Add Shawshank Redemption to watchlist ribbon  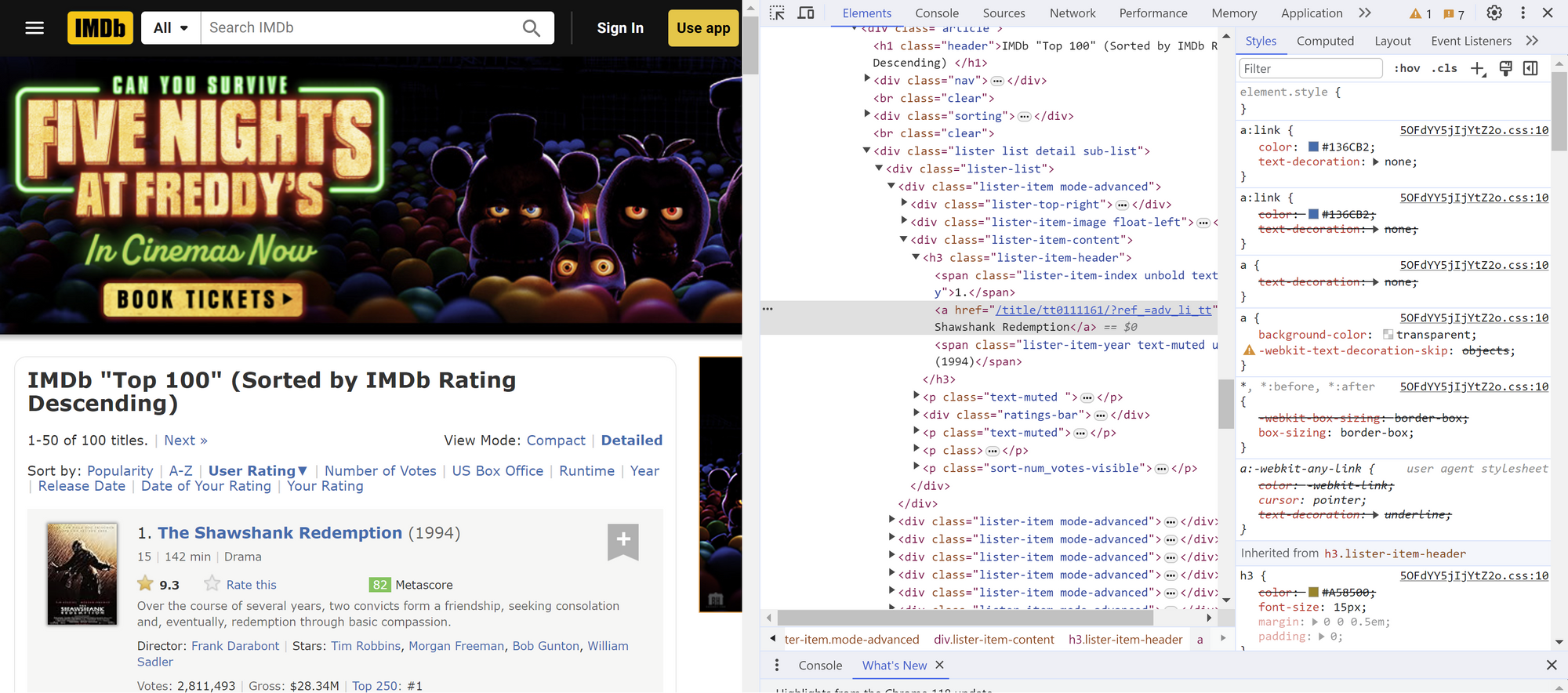point(623,542)
